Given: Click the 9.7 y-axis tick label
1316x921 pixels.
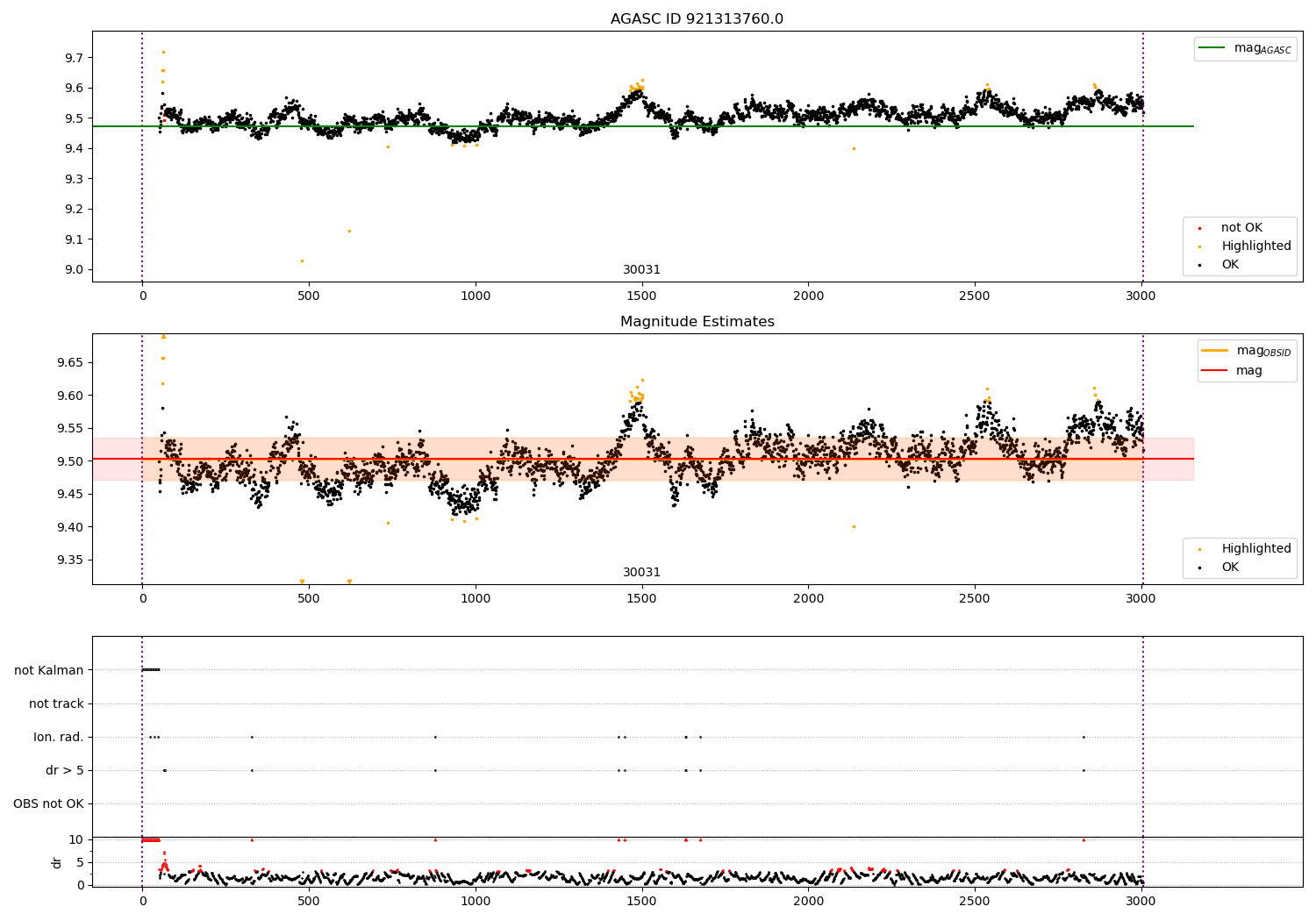Looking at the screenshot, I should point(75,58).
